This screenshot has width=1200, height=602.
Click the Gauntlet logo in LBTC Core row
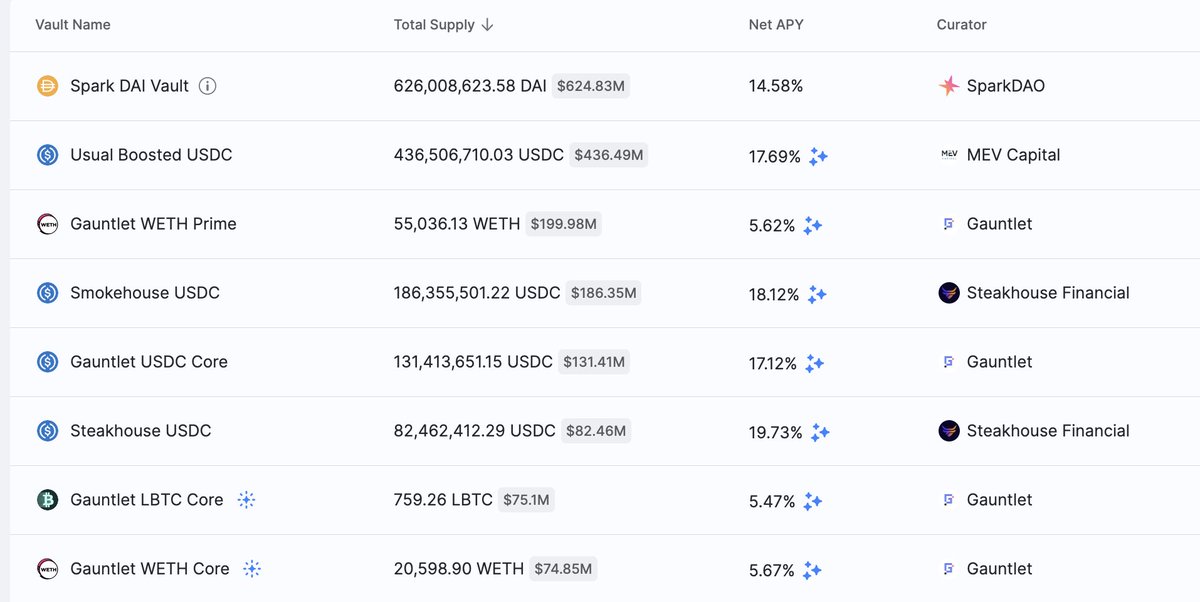(949, 500)
